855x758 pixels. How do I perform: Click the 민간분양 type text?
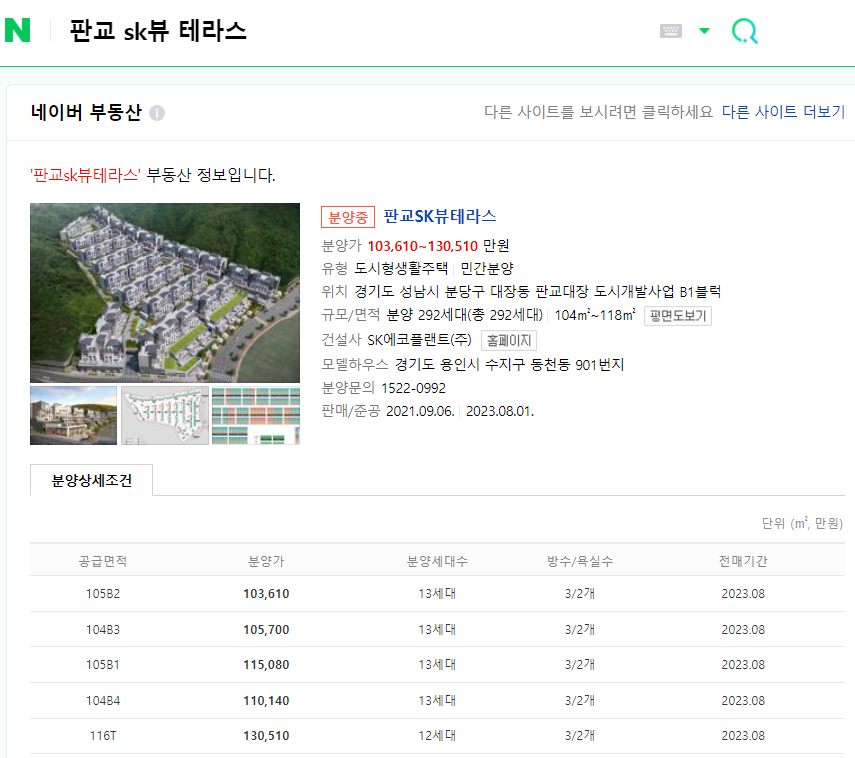pos(487,268)
